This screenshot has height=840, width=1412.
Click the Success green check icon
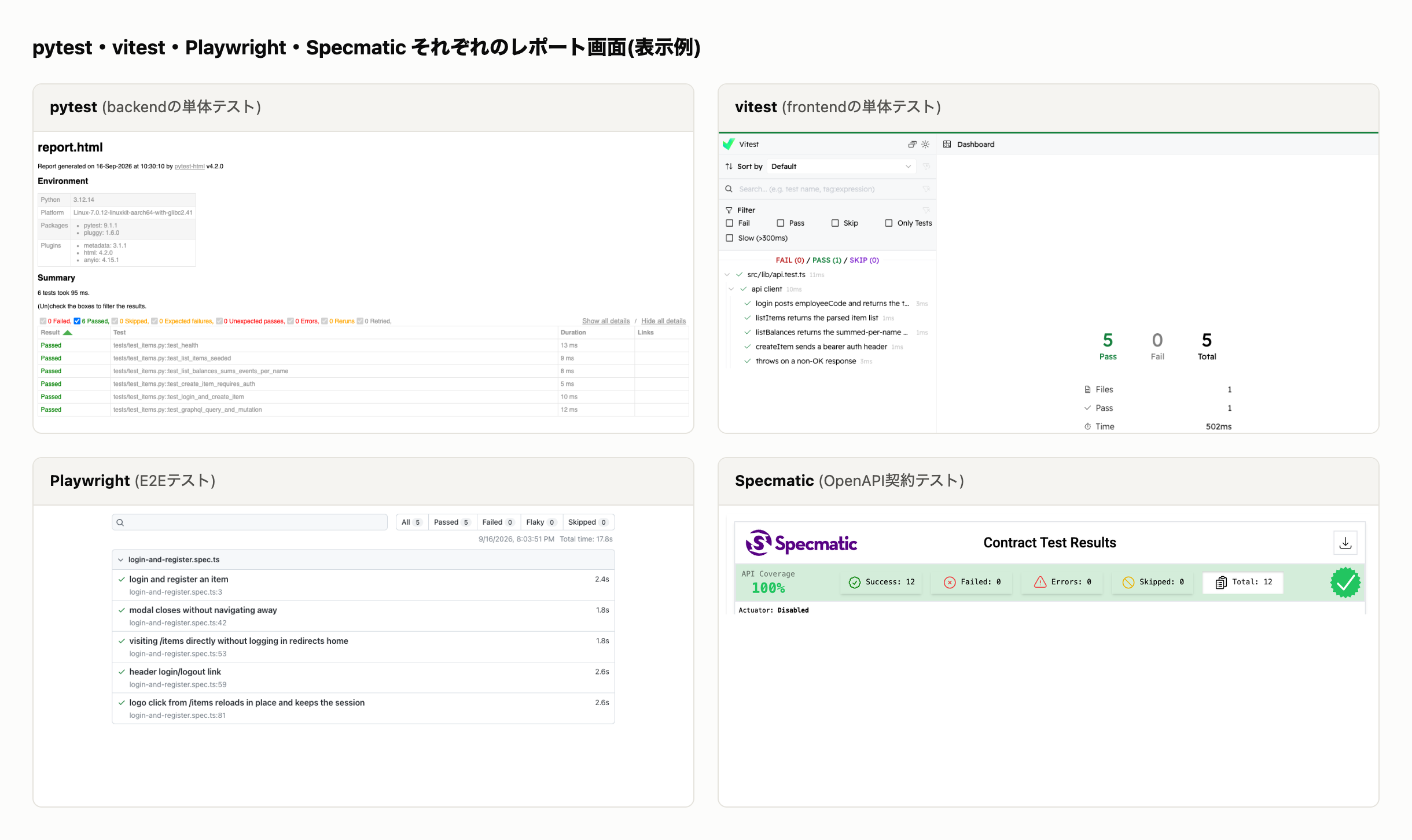[855, 583]
